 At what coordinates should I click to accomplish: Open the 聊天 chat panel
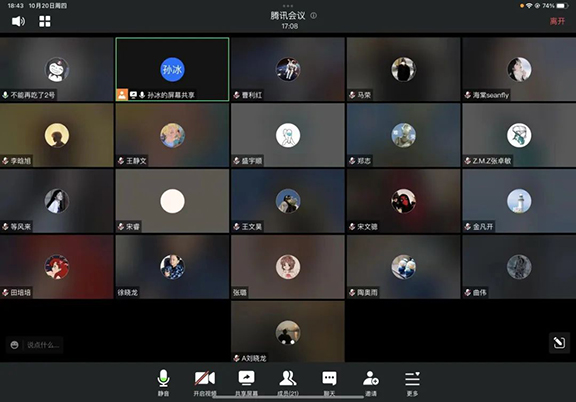pos(329,383)
